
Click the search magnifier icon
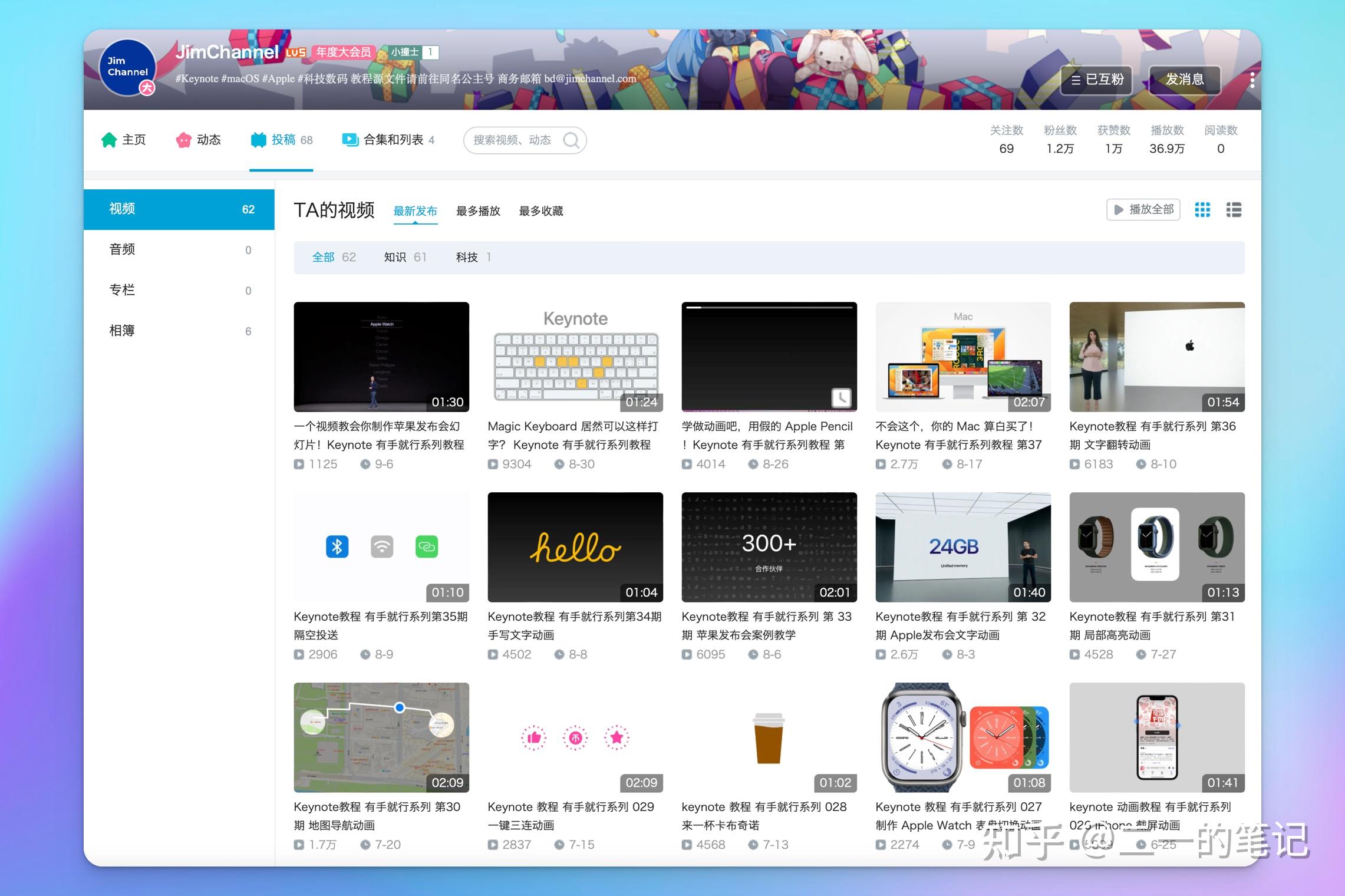click(x=571, y=140)
